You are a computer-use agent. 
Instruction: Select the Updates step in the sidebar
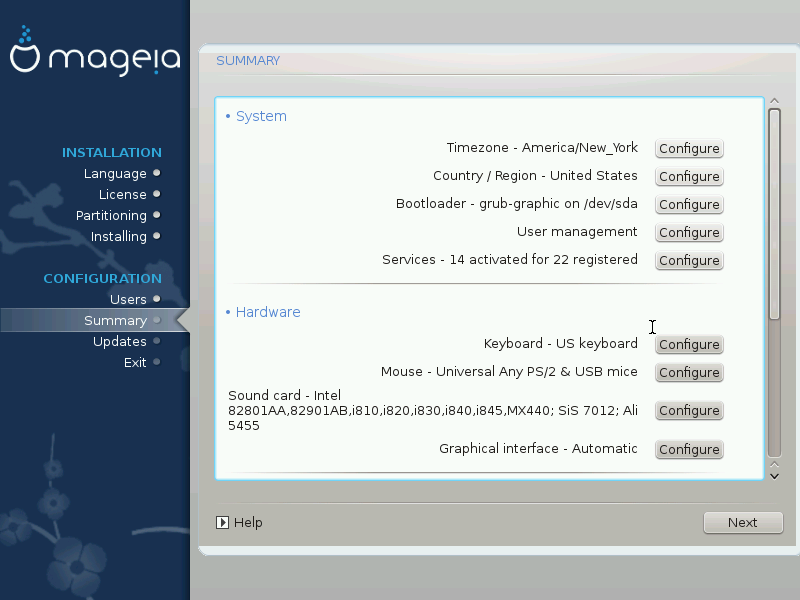(x=119, y=342)
